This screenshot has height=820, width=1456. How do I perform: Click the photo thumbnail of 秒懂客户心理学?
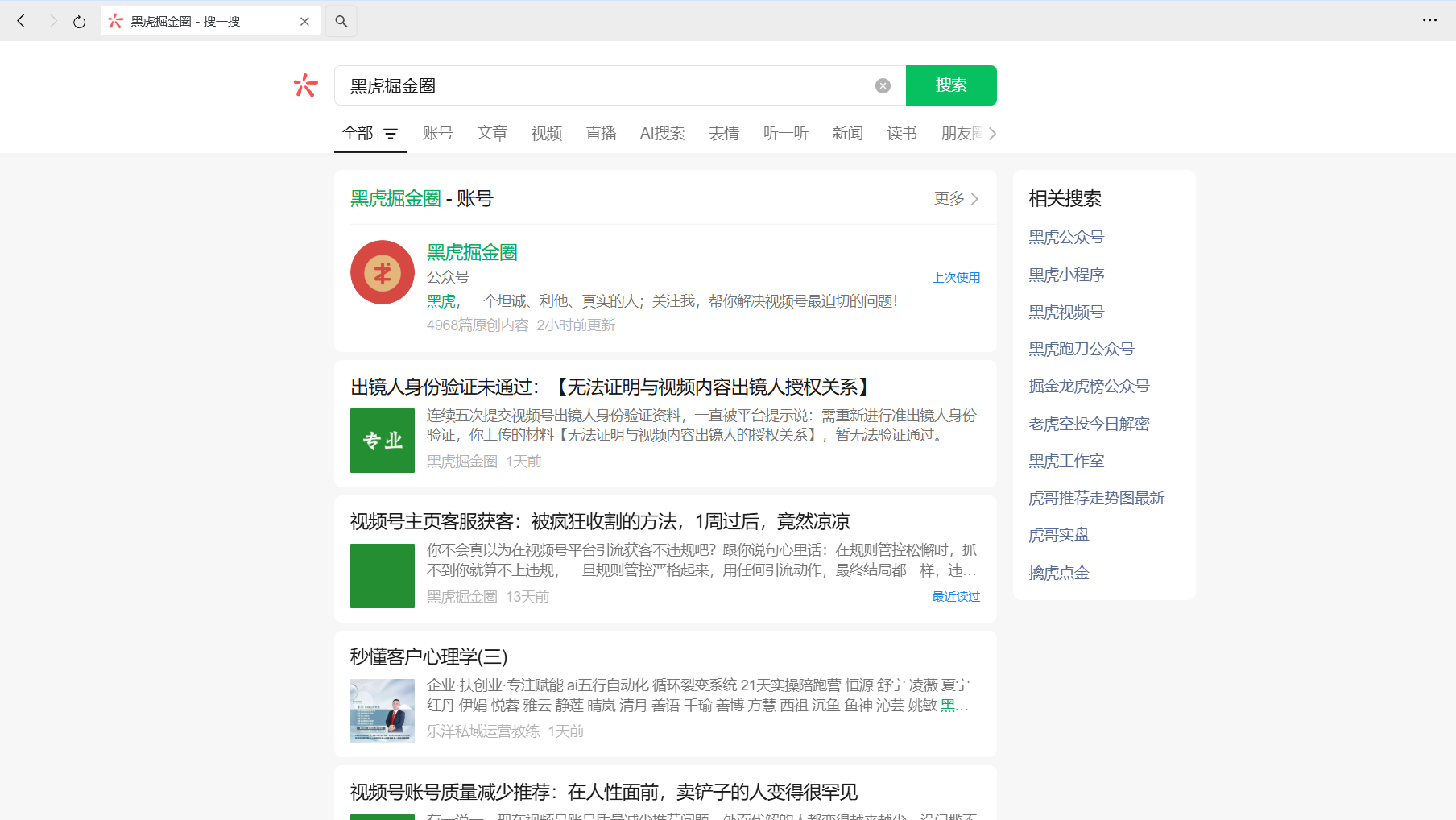click(x=383, y=711)
